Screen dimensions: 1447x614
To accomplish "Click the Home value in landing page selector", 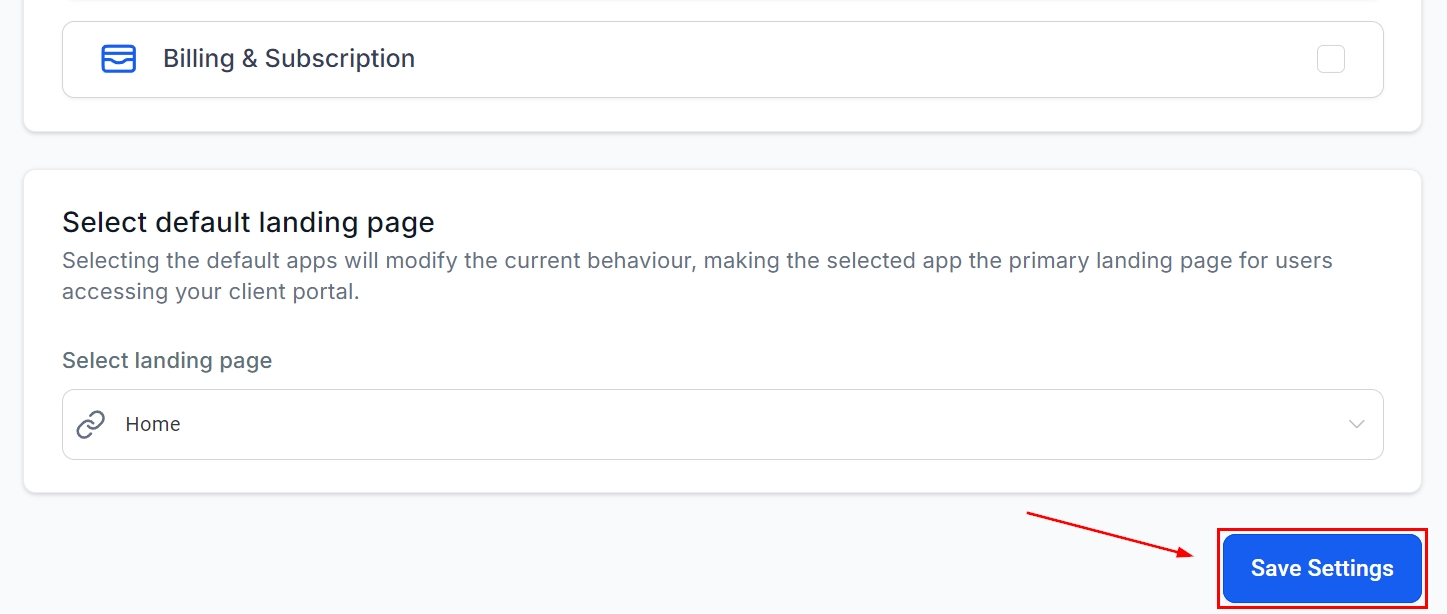I will [153, 425].
